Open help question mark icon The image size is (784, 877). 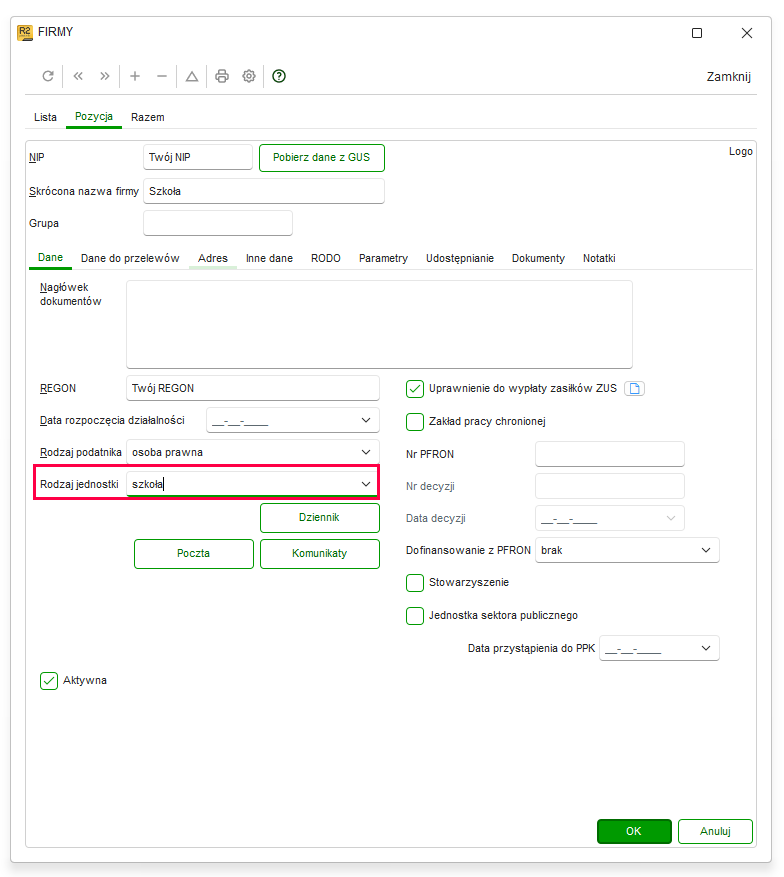click(279, 76)
